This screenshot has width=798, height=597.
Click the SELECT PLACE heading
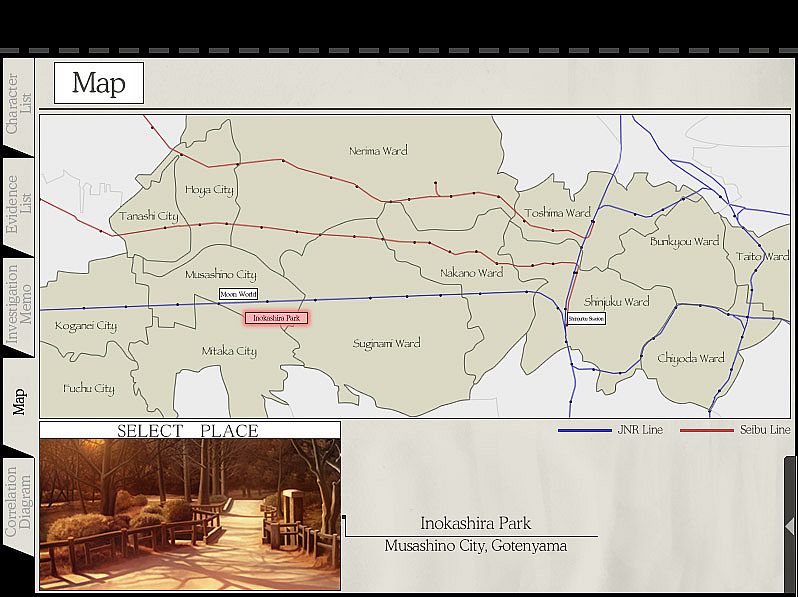(x=188, y=431)
